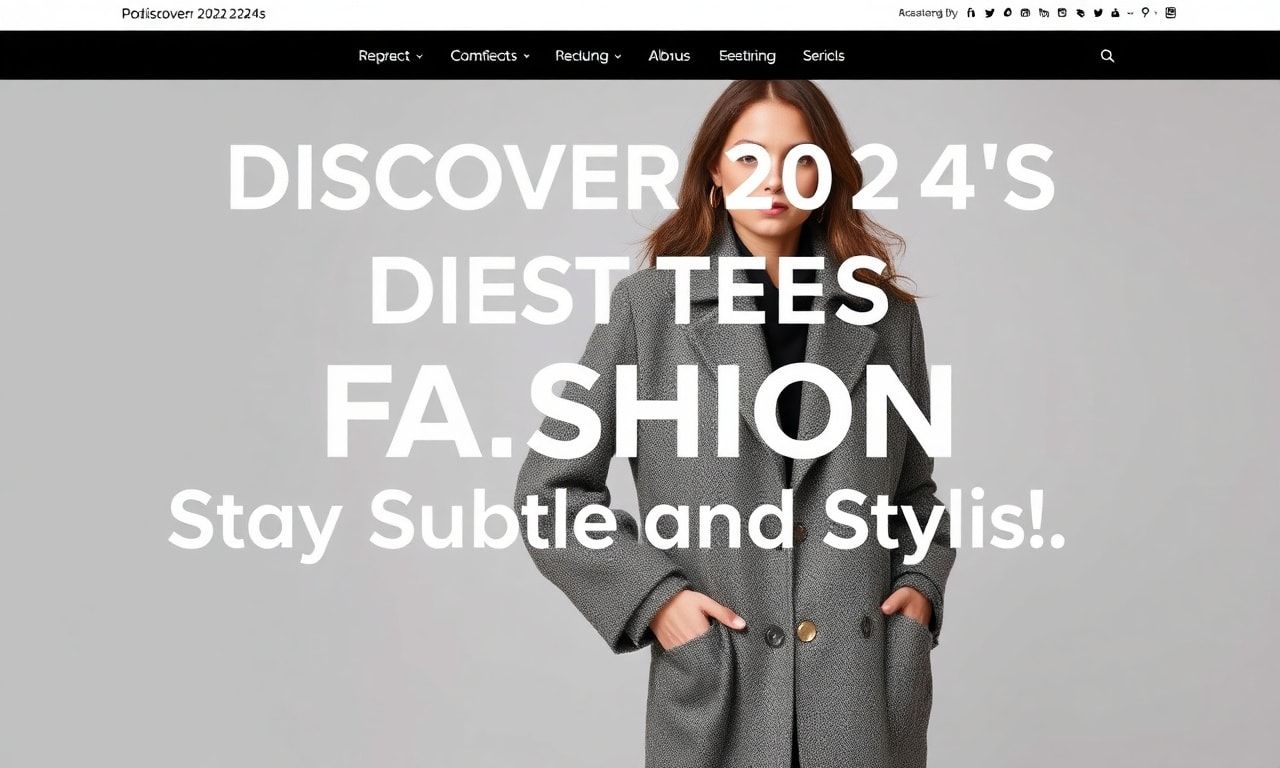The image size is (1280, 768).
Task: Click the Stay Subtle and Stylis tagline
Action: pyautogui.click(x=616, y=520)
